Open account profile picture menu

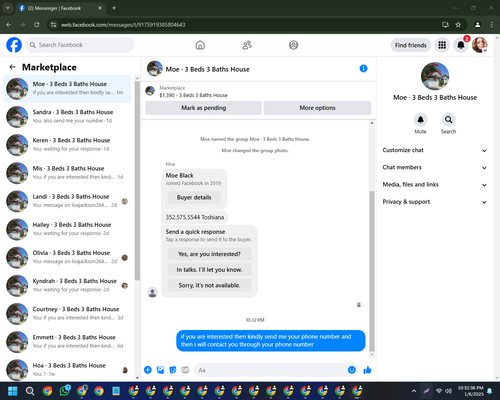click(x=480, y=45)
